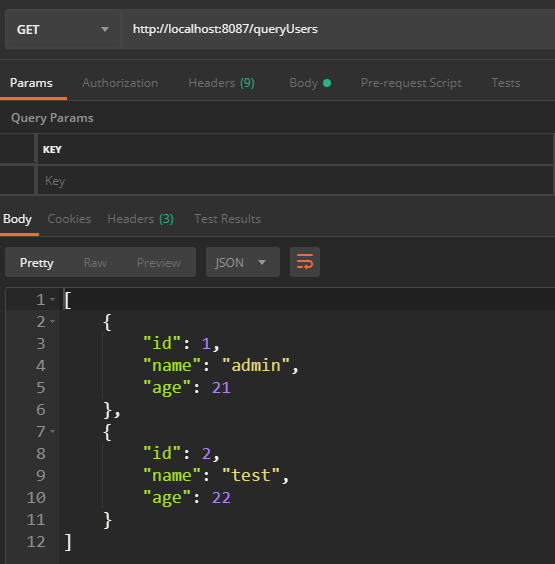Toggle the wrap lines icon button
Screen dimensions: 555x564
(x=305, y=262)
